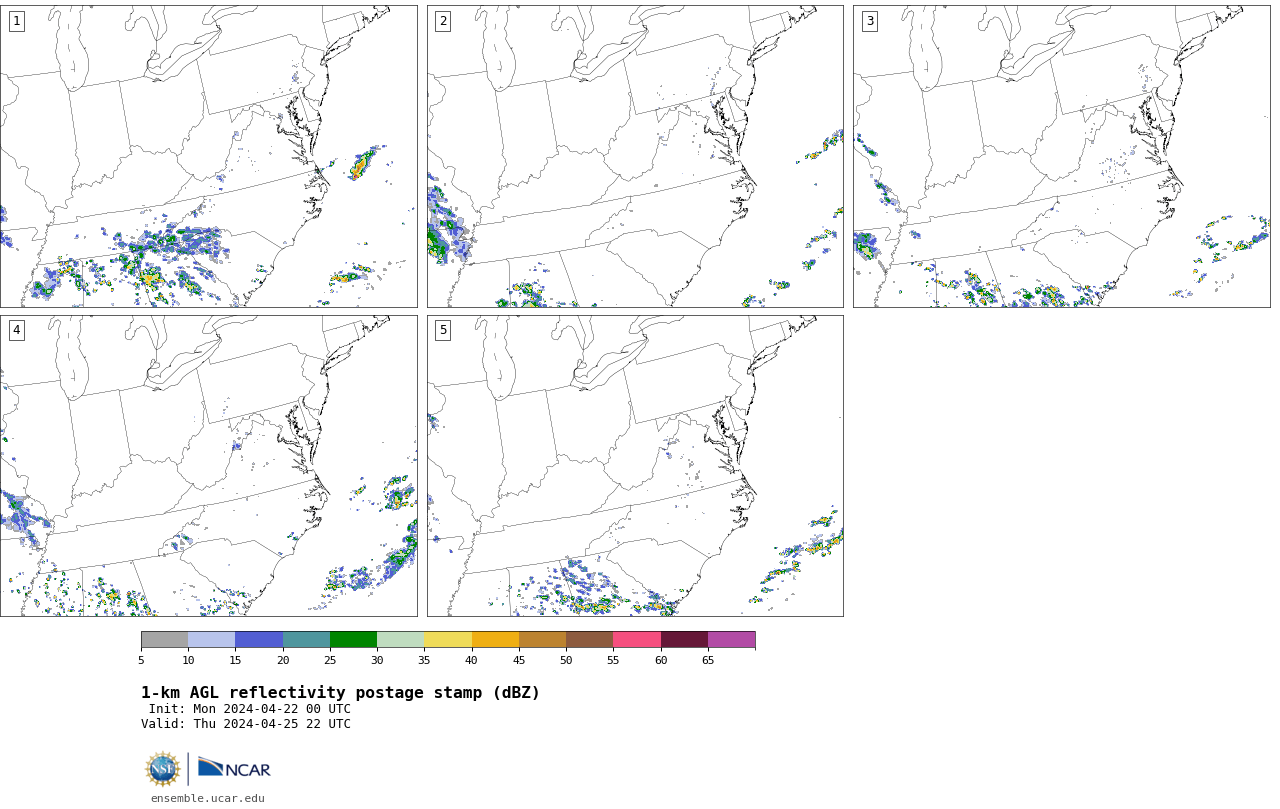Select the blue 15-20 dBZ swatch

259,640
